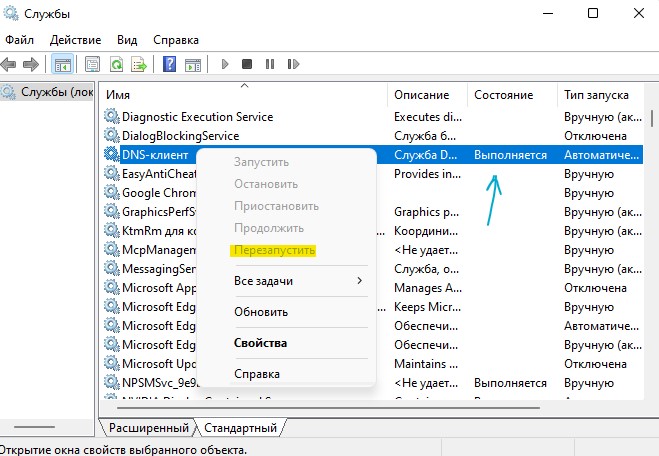Click gear icon of Diagnostic Execution Service
The image size is (659, 456).
coord(112,116)
